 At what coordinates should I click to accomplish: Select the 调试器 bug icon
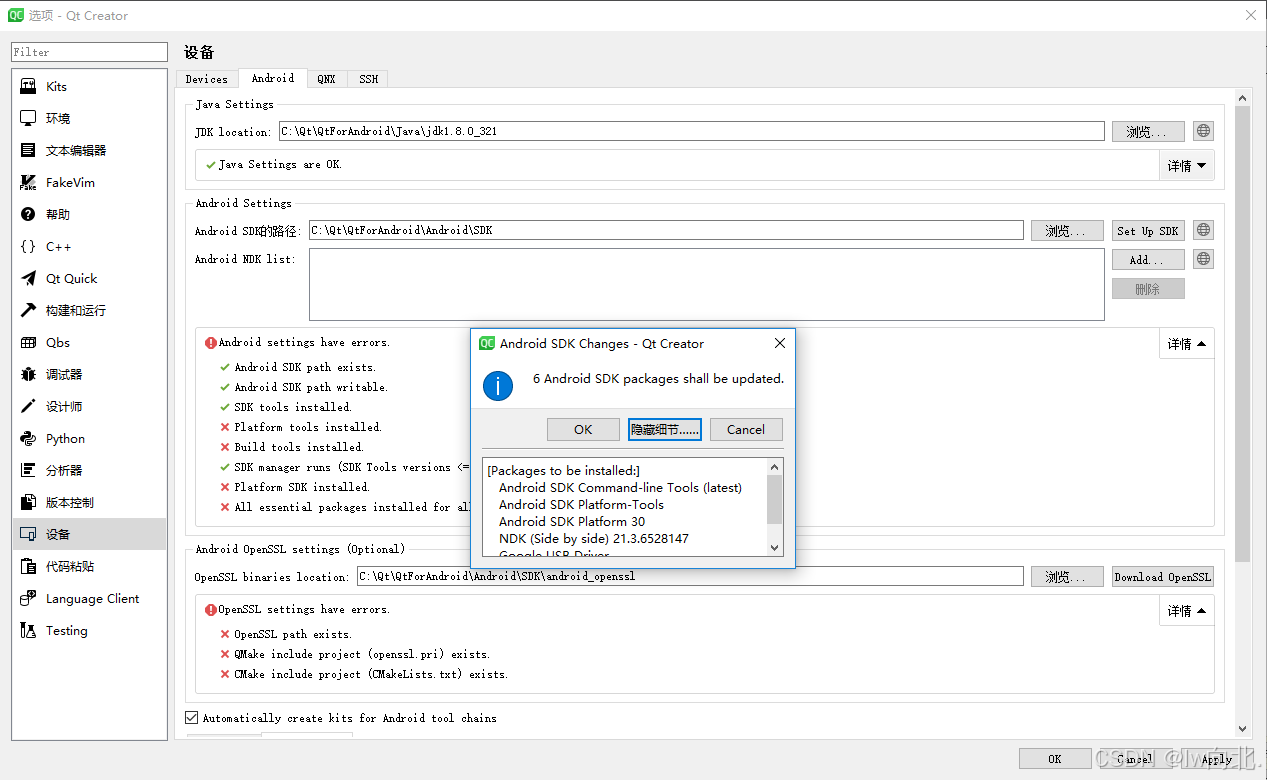click(x=28, y=374)
